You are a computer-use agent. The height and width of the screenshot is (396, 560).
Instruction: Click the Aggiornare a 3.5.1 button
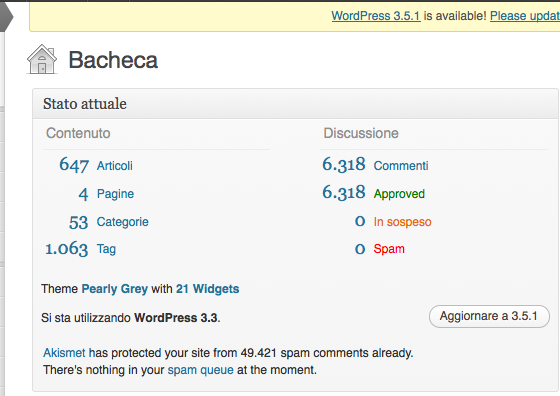[489, 316]
